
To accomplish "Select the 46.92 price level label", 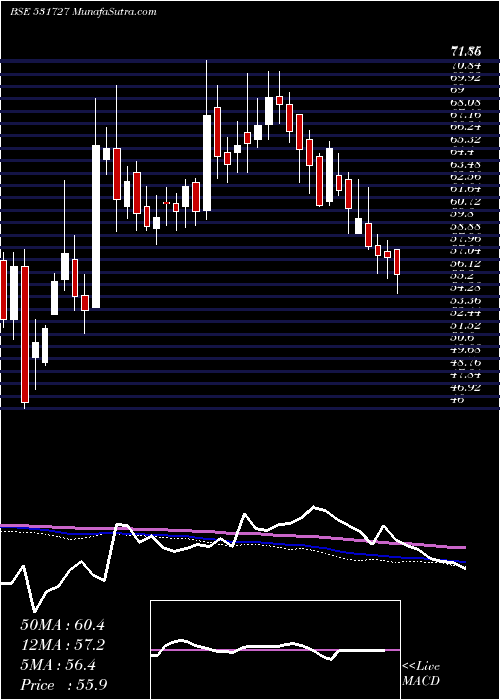I will coord(466,388).
